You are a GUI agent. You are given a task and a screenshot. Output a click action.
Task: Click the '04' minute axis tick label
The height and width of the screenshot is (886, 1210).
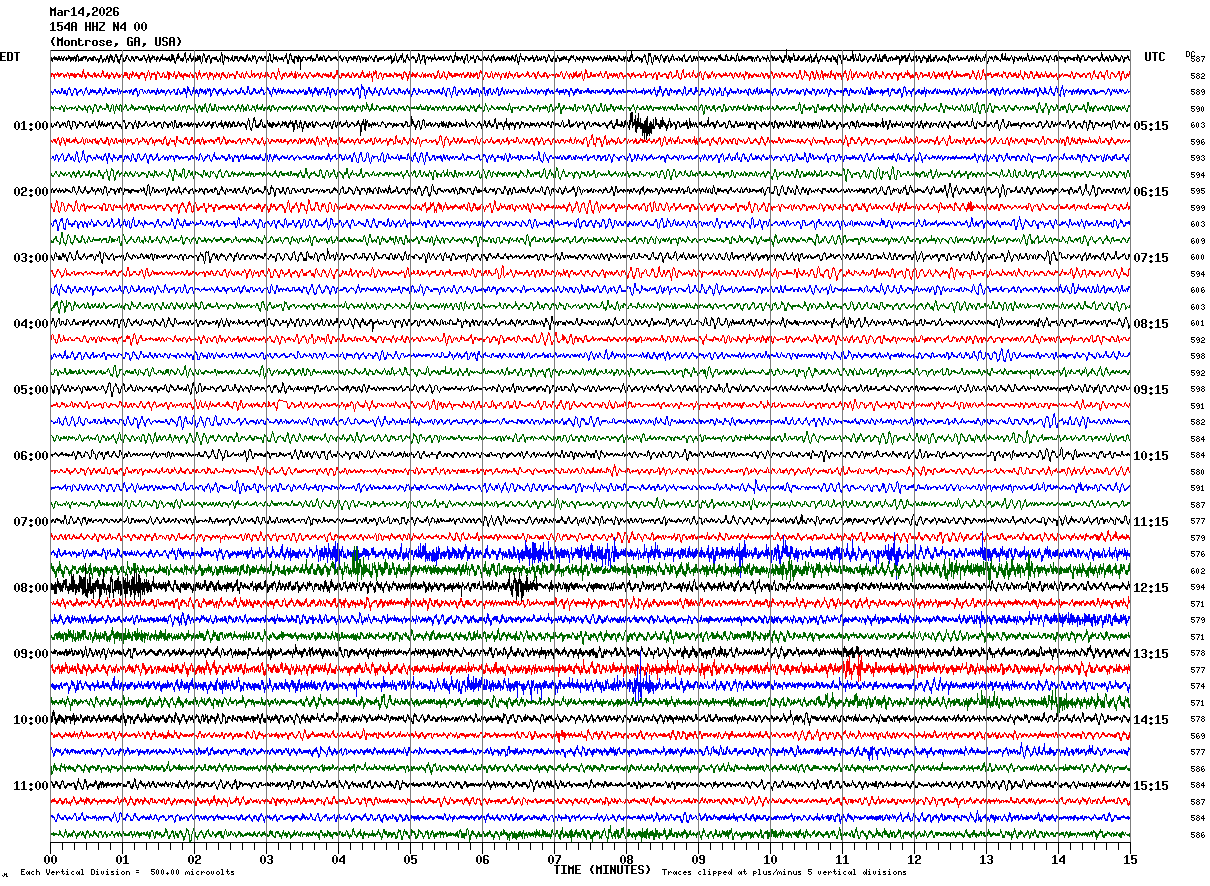(x=338, y=859)
